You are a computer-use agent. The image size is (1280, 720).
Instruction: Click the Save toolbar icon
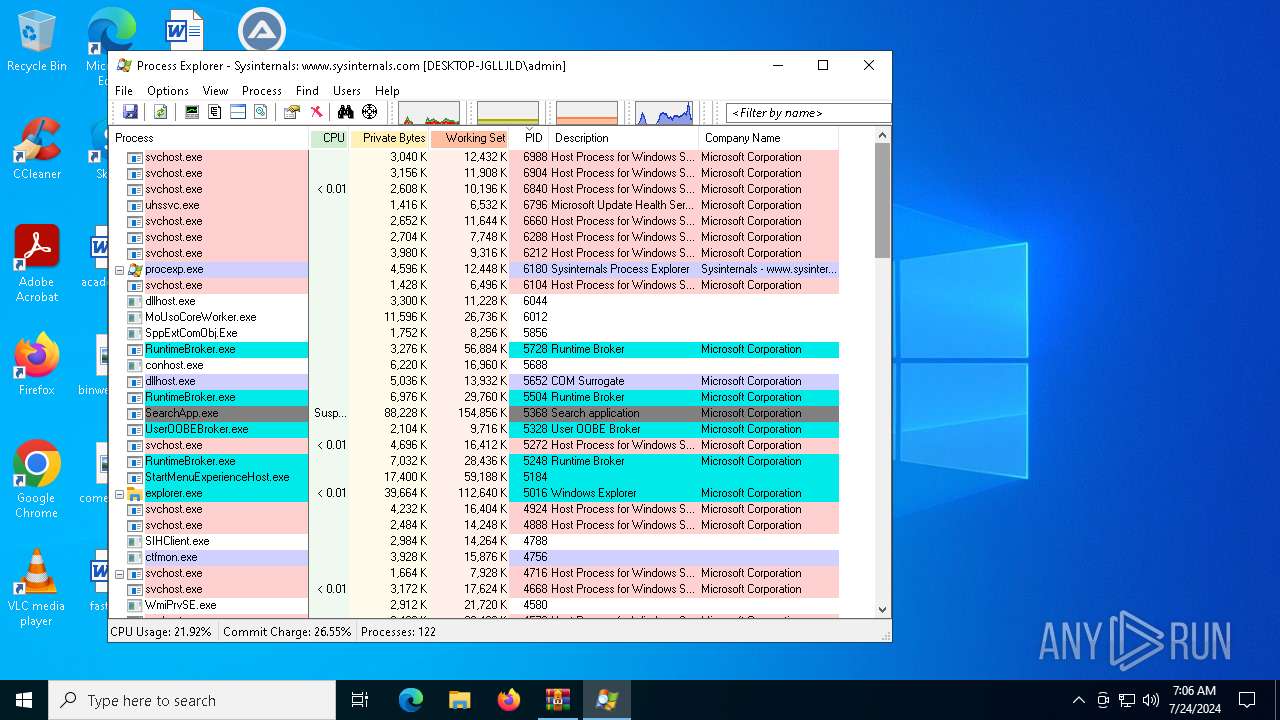coord(130,112)
